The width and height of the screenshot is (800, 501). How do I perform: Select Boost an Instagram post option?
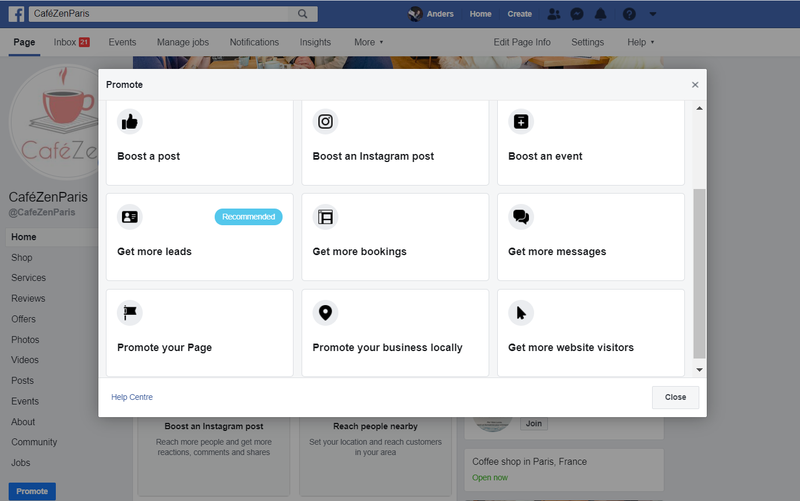point(395,142)
